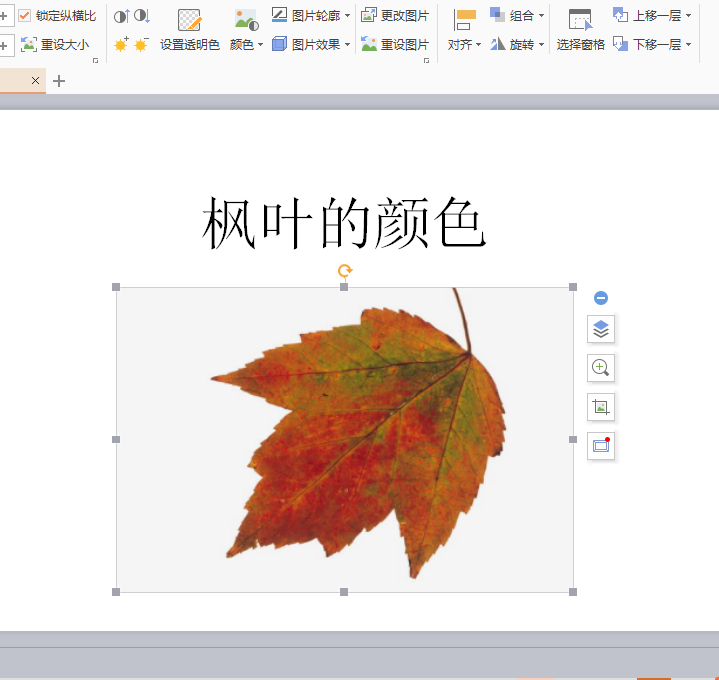The height and width of the screenshot is (680, 719).
Task: Click 上移一层 to bring forward
Action: 647,16
